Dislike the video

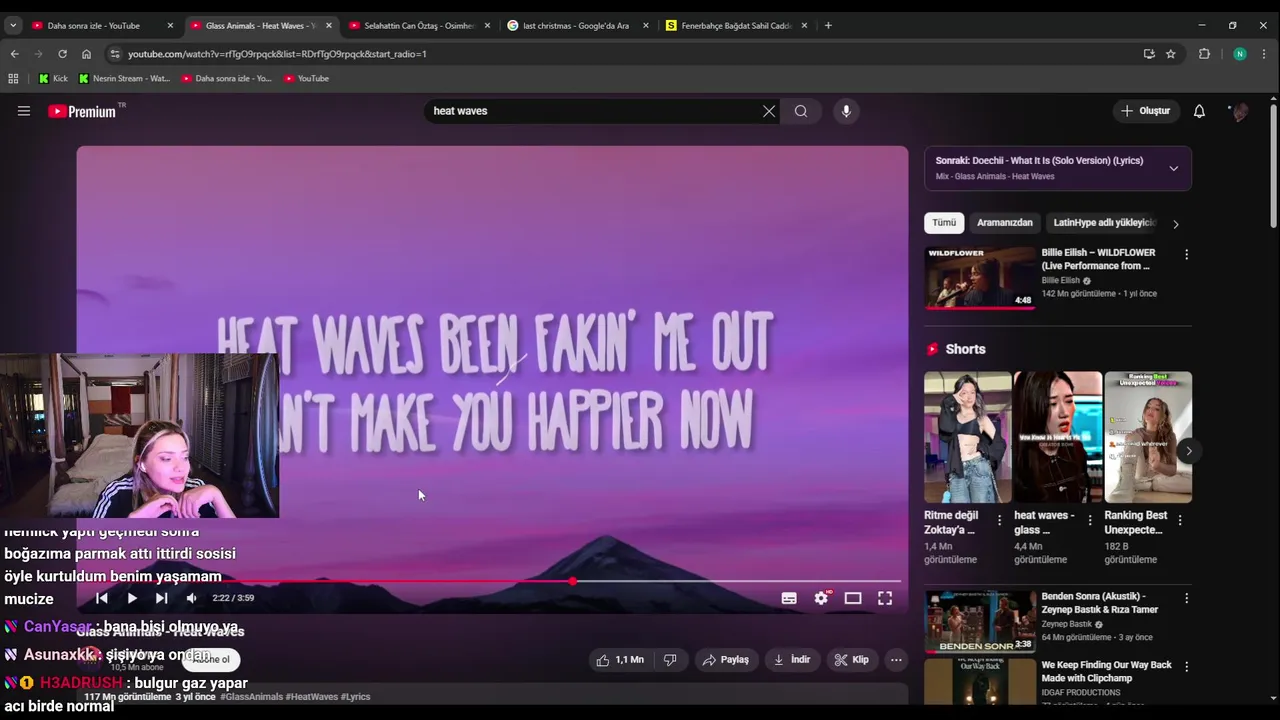coord(670,660)
